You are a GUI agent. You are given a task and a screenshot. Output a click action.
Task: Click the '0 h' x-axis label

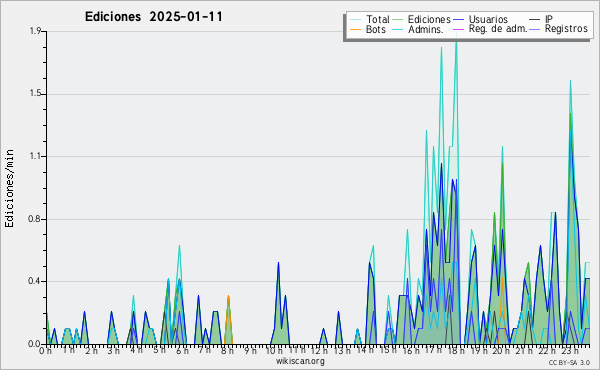[45, 350]
